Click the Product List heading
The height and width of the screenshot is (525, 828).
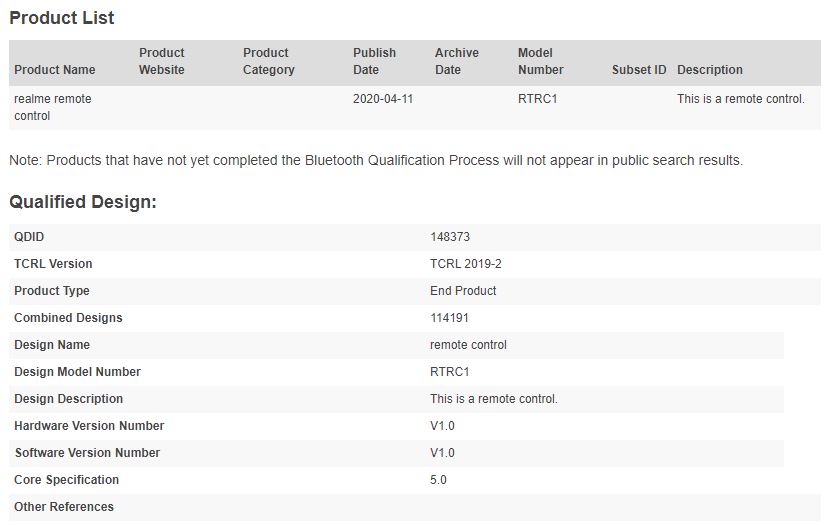[x=62, y=18]
